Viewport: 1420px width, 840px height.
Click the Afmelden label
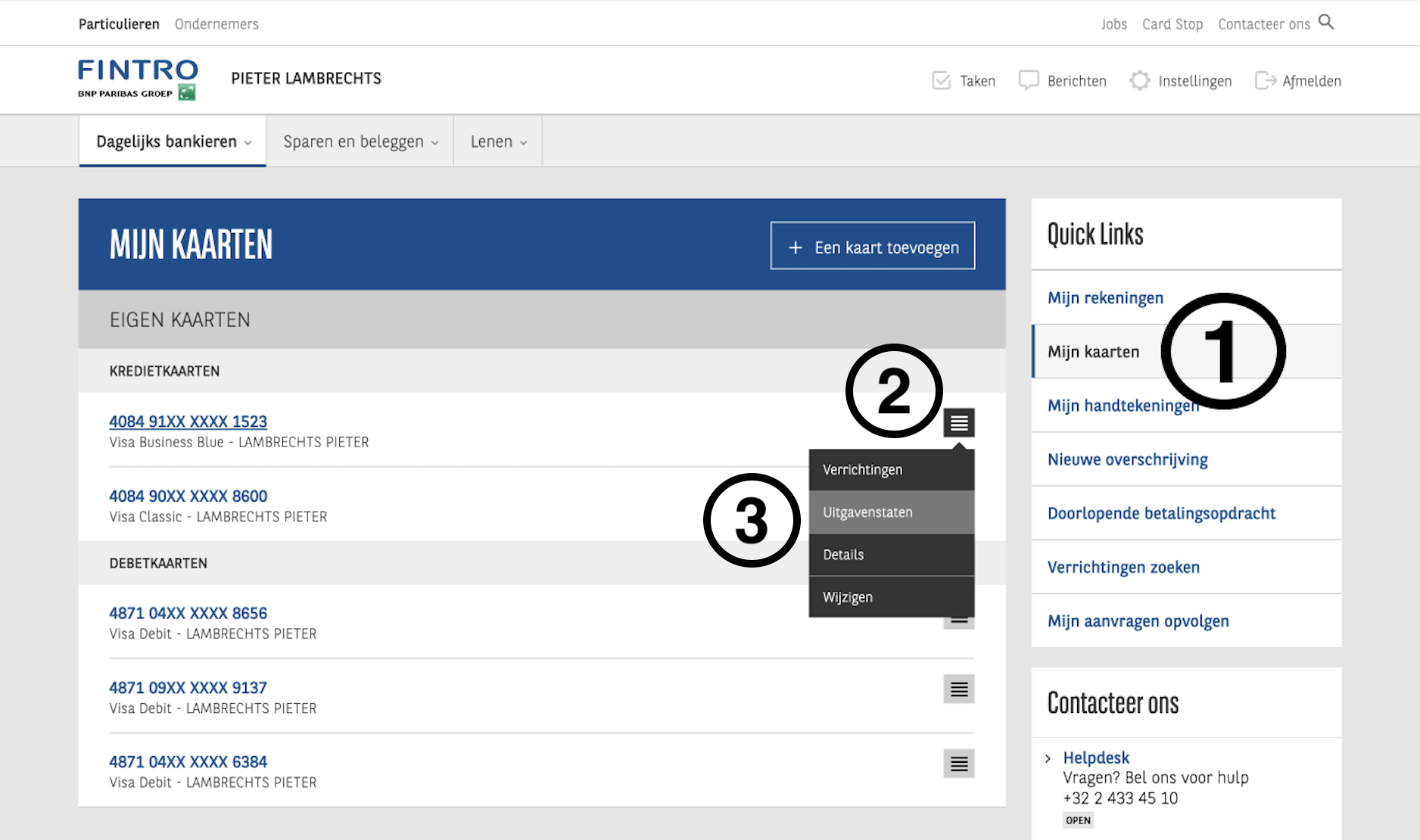click(1312, 81)
